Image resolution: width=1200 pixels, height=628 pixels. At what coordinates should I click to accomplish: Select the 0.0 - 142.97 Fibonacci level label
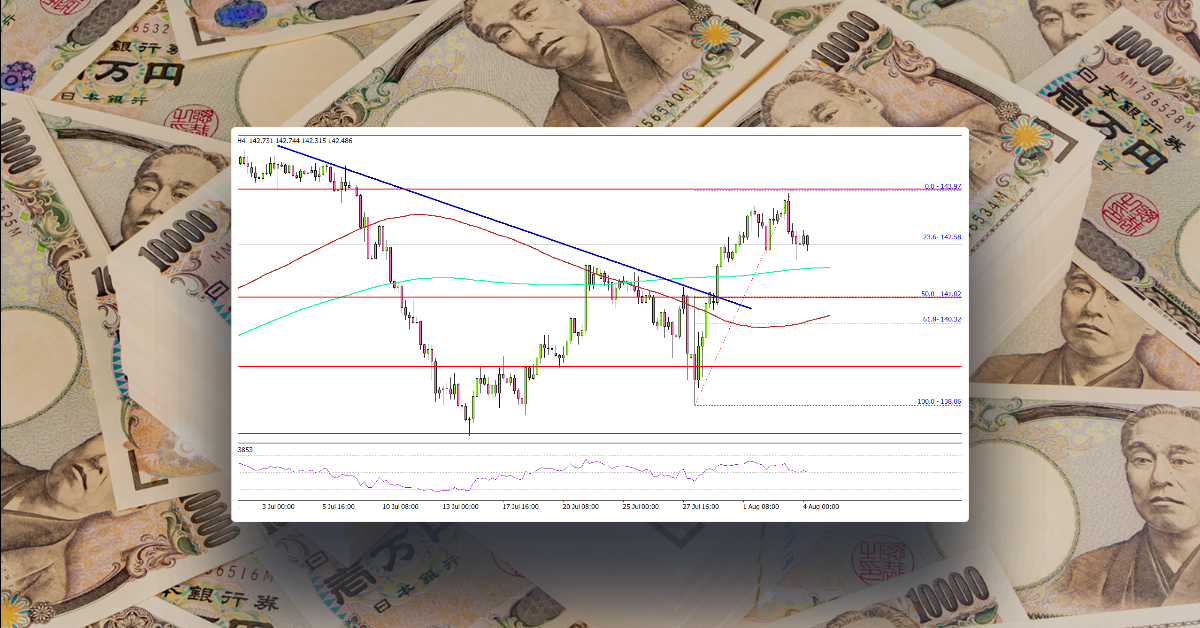pyautogui.click(x=944, y=187)
